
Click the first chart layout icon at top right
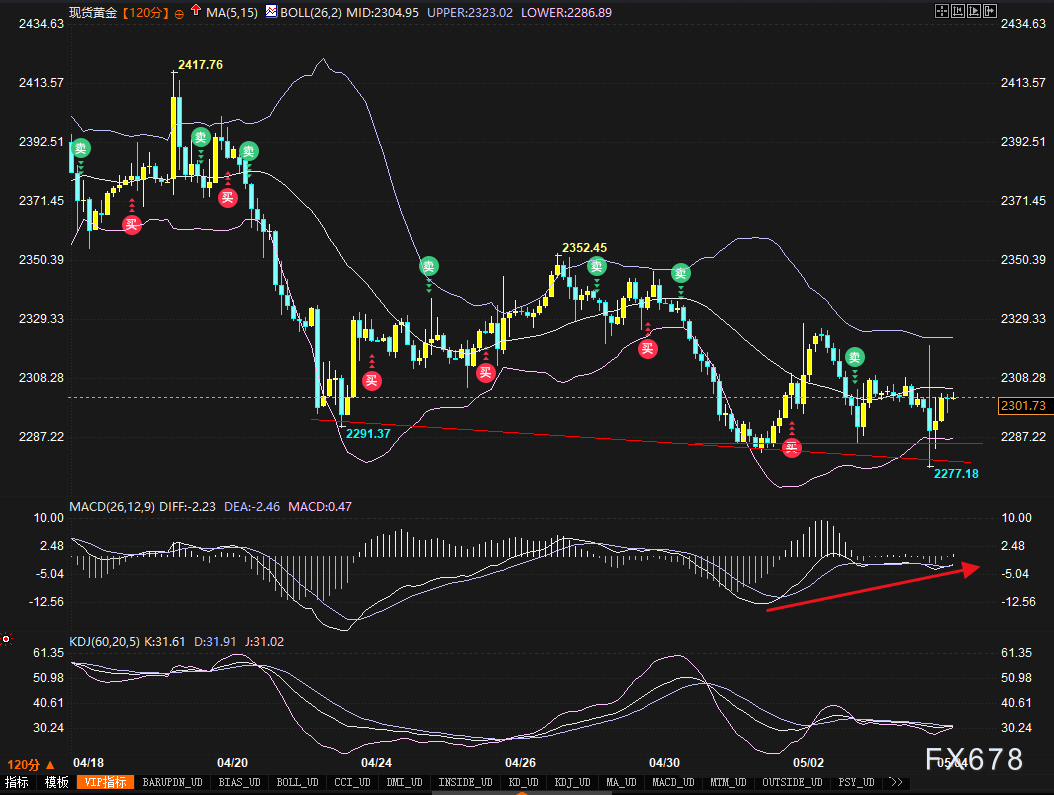point(941,11)
